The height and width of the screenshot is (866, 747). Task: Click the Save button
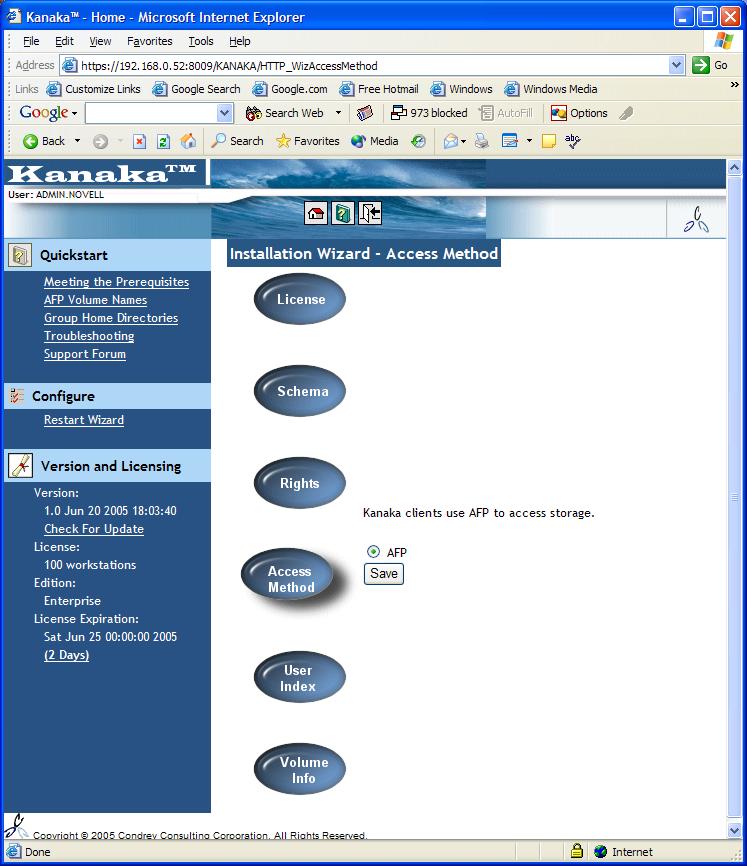tap(384, 573)
